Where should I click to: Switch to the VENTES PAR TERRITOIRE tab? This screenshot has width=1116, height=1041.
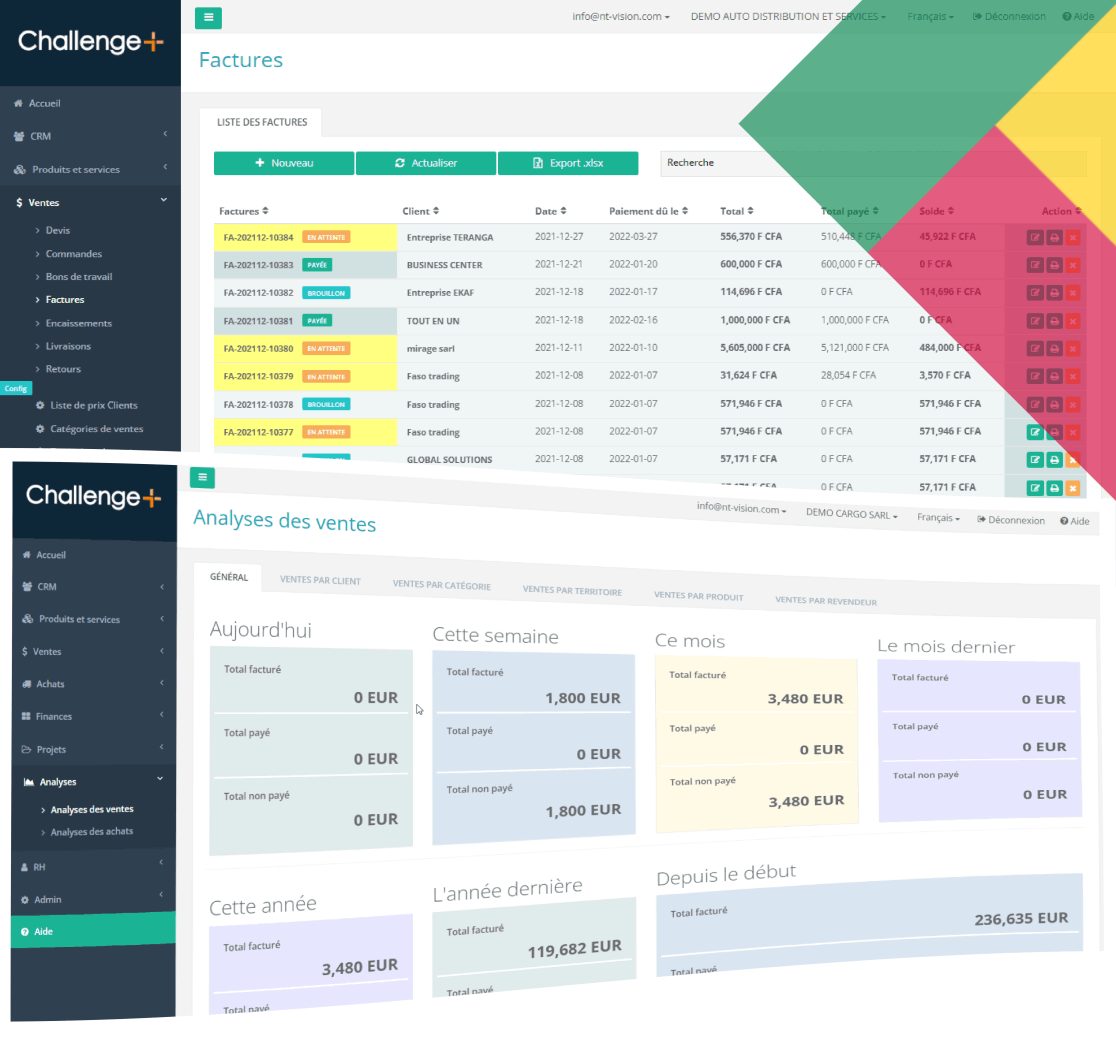click(x=572, y=591)
